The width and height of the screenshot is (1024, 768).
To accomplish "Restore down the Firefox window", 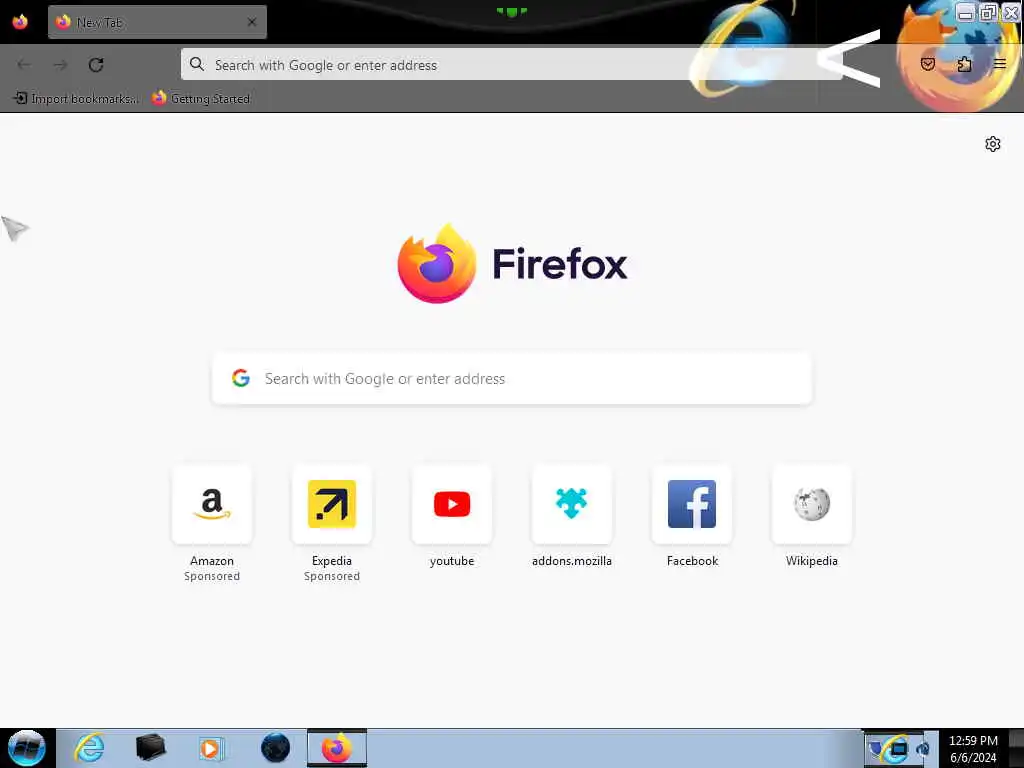I will pos(989,12).
